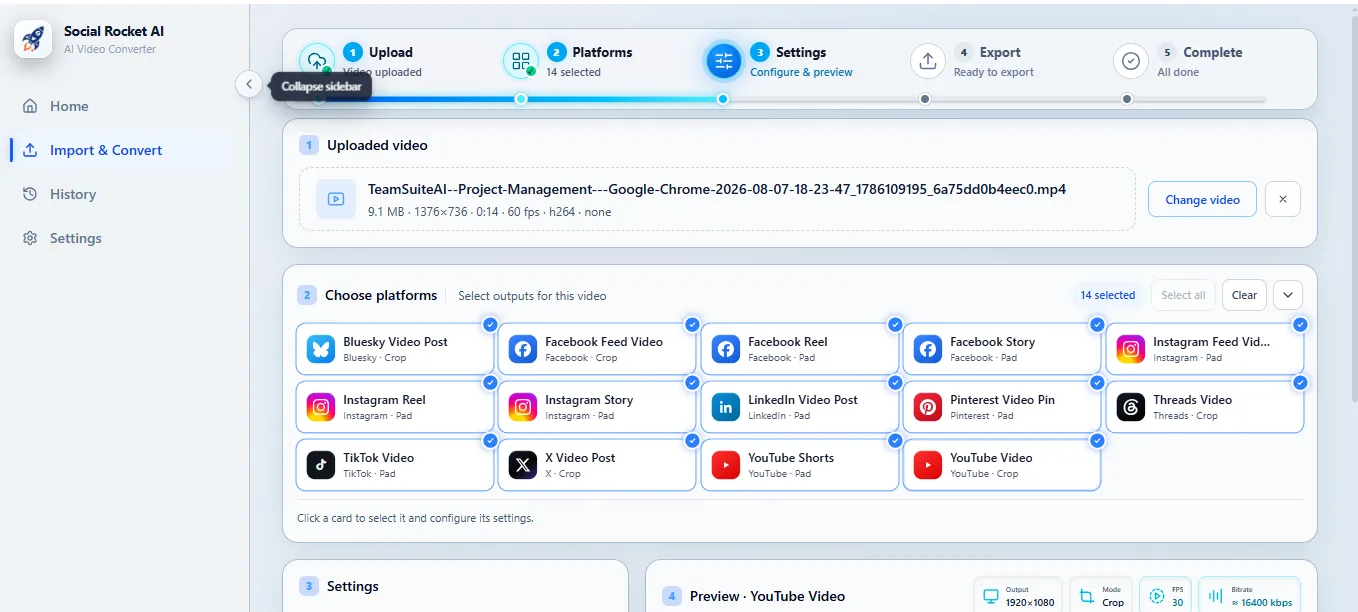1358x612 pixels.
Task: Click the Instagram icon on Instagram Story card
Action: click(523, 407)
